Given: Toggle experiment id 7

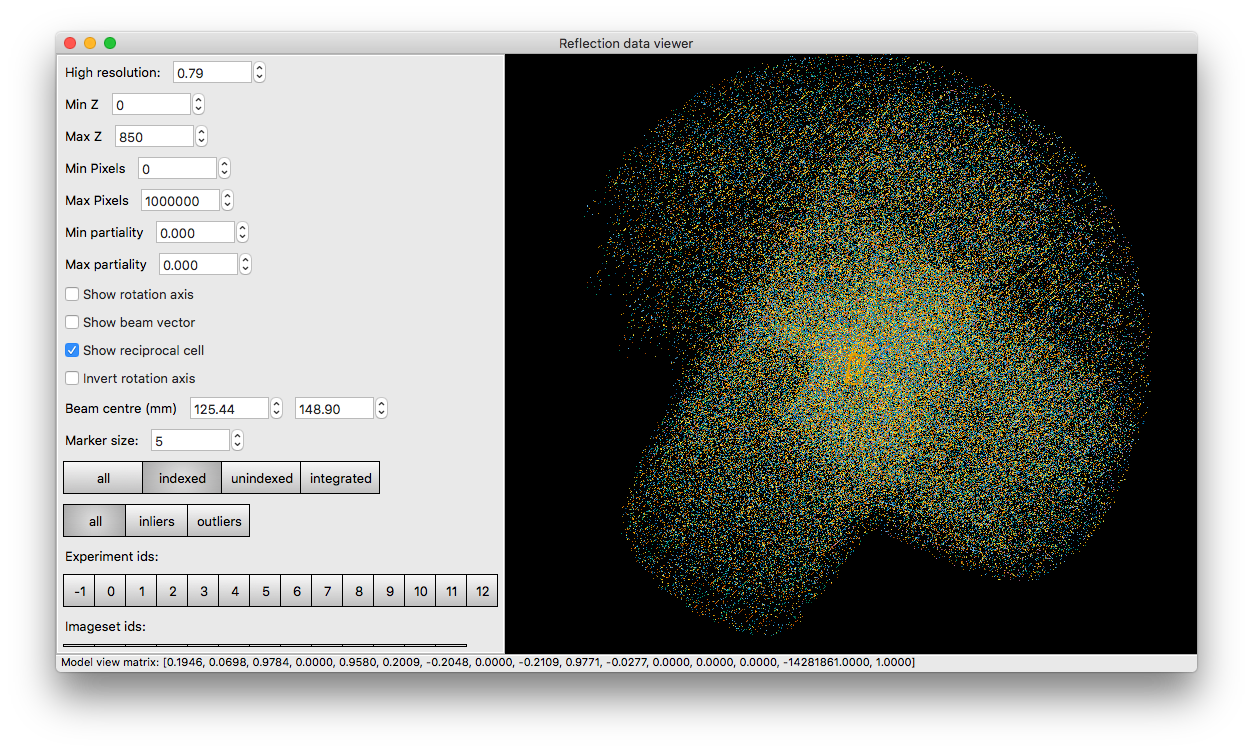Looking at the screenshot, I should [x=327, y=591].
